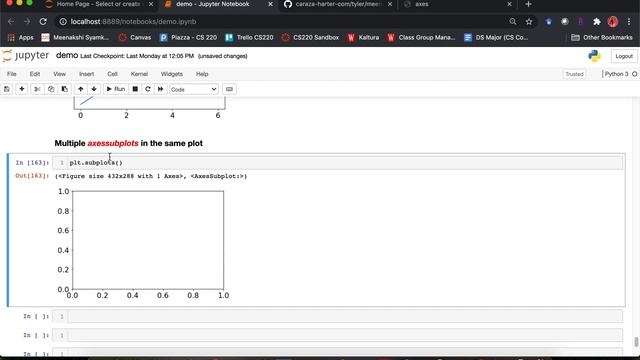This screenshot has height=360, width=640.
Task: Click the notebook vertical scrollbar thumb
Action: (636, 342)
